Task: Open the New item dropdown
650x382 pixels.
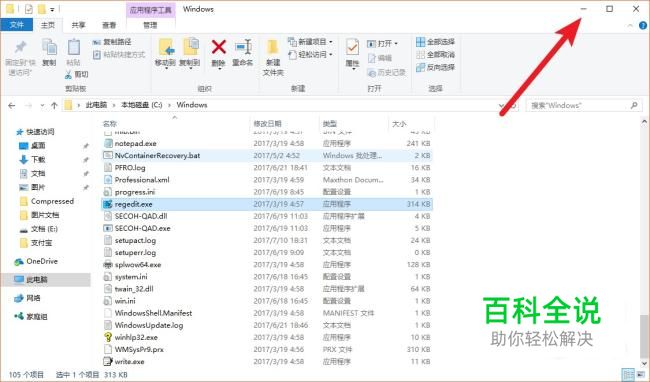Action: [310, 42]
